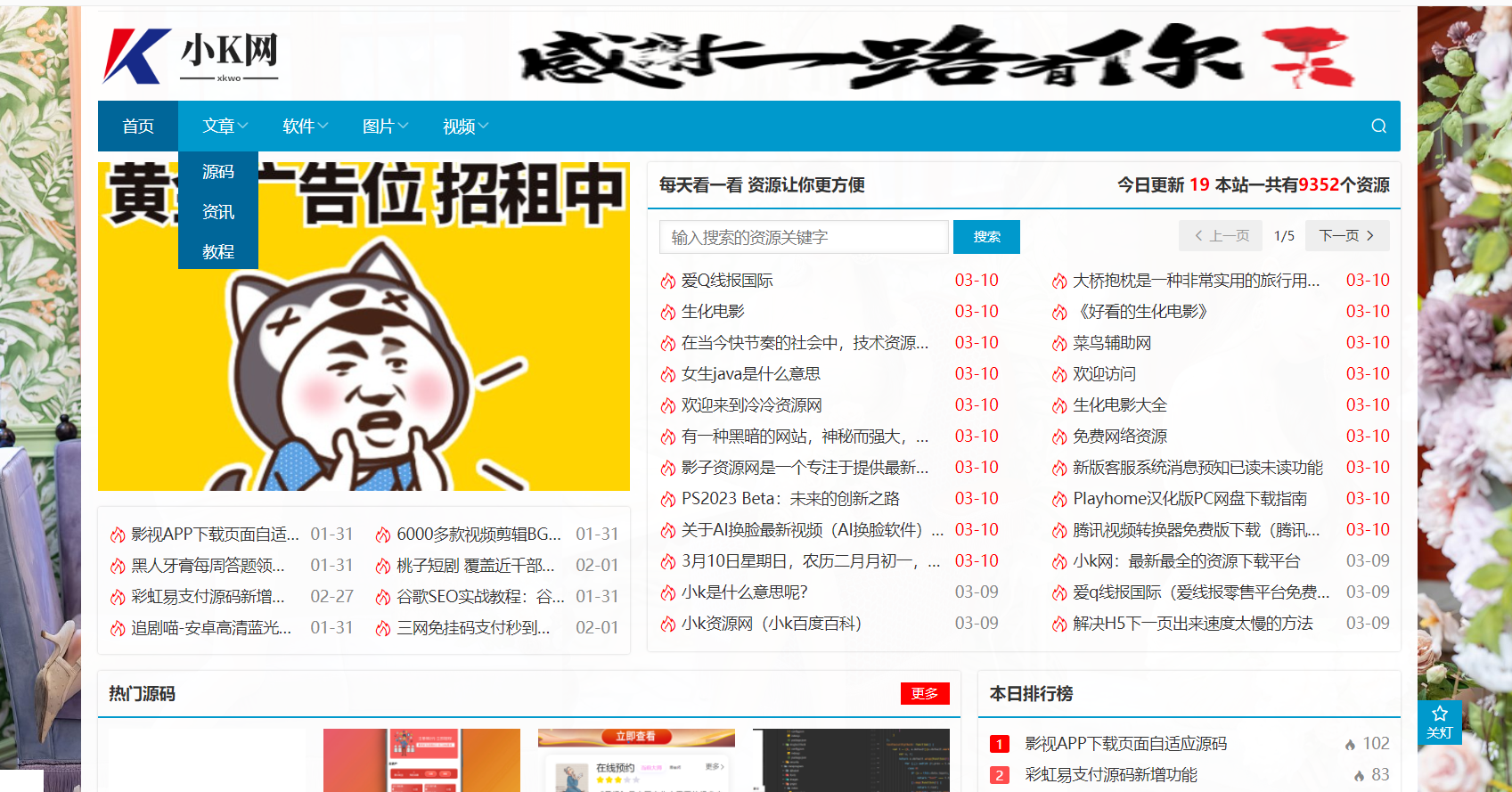1512x792 pixels.
Task: Click flame icon beside 大桥抱枕 article
Action: click(1059, 282)
